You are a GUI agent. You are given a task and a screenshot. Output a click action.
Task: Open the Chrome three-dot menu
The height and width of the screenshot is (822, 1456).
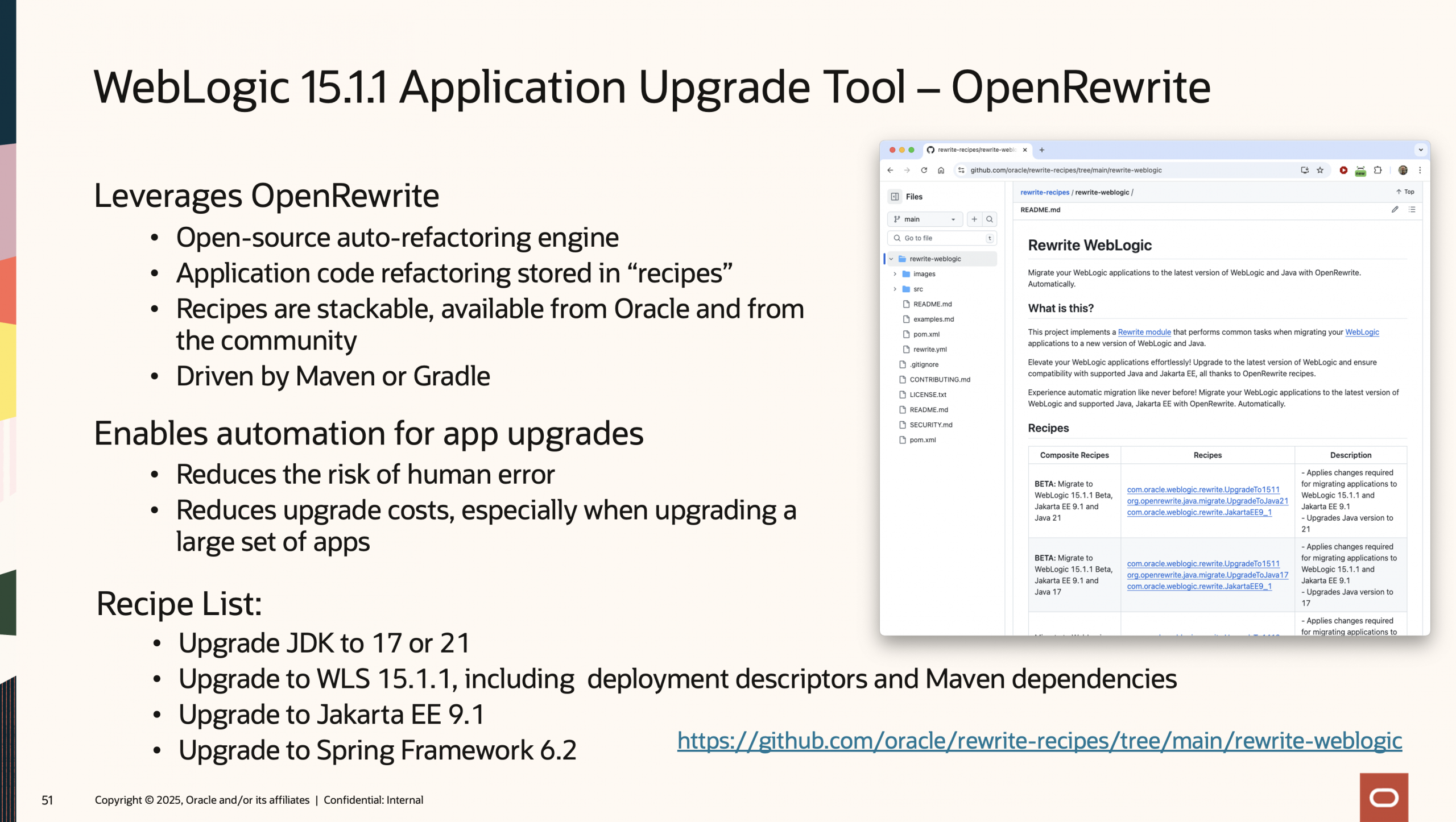tap(1420, 170)
